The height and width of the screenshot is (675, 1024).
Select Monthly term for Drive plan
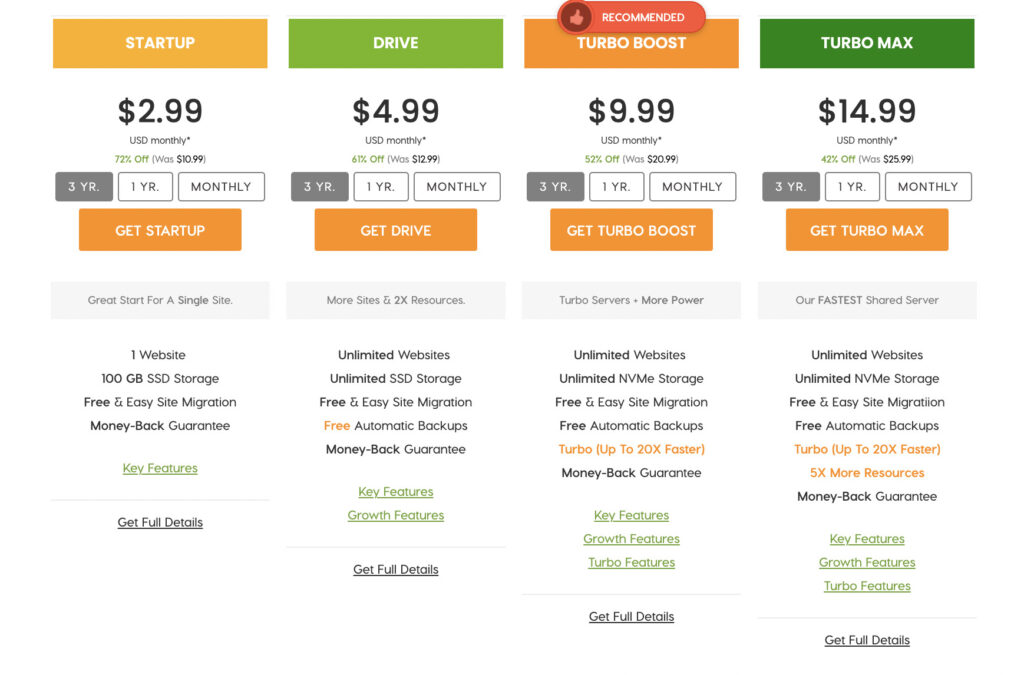pos(457,187)
